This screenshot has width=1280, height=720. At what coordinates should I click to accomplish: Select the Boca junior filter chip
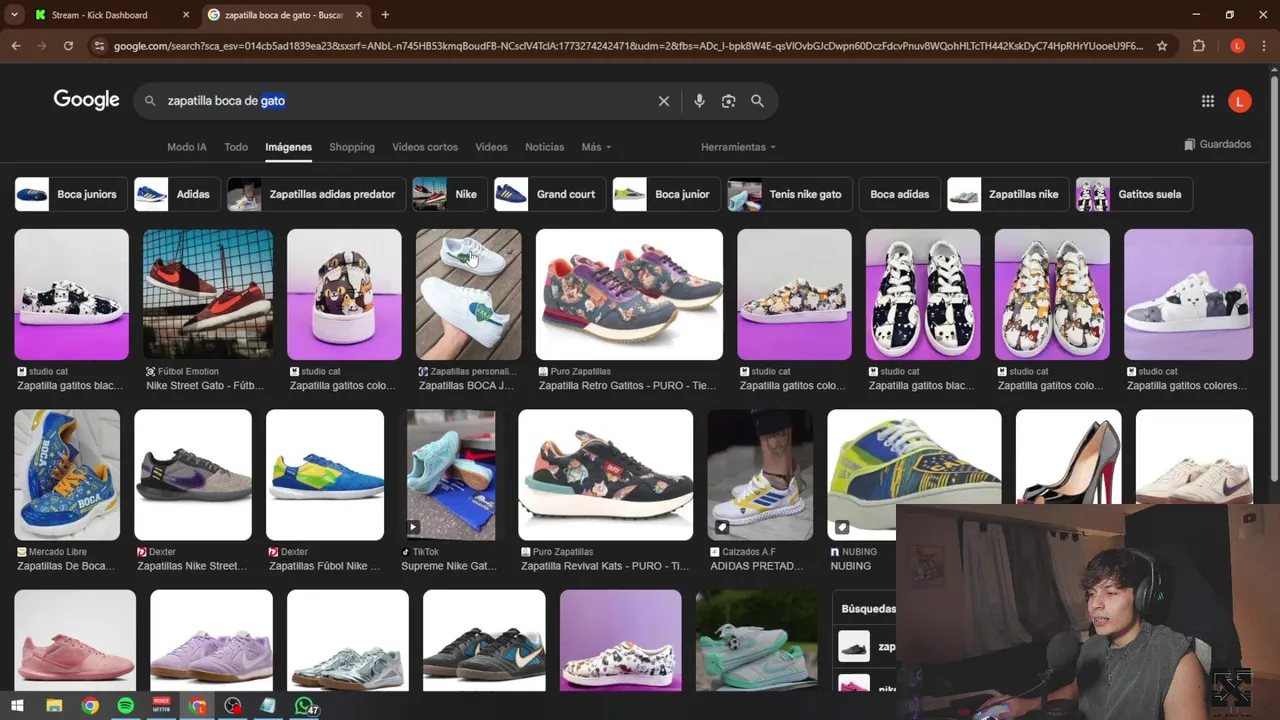point(665,194)
